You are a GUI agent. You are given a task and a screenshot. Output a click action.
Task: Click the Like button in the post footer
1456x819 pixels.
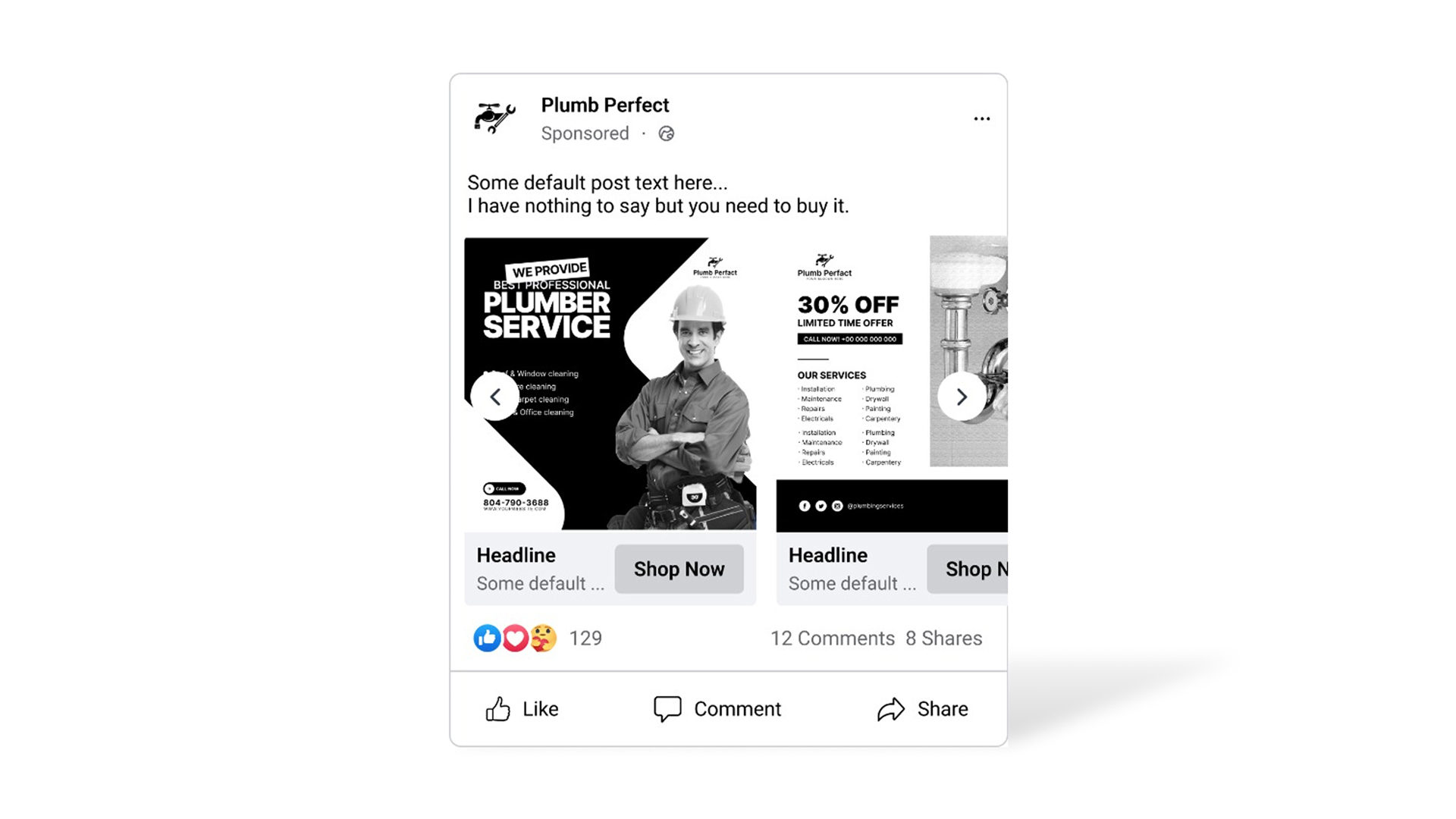[522, 709]
